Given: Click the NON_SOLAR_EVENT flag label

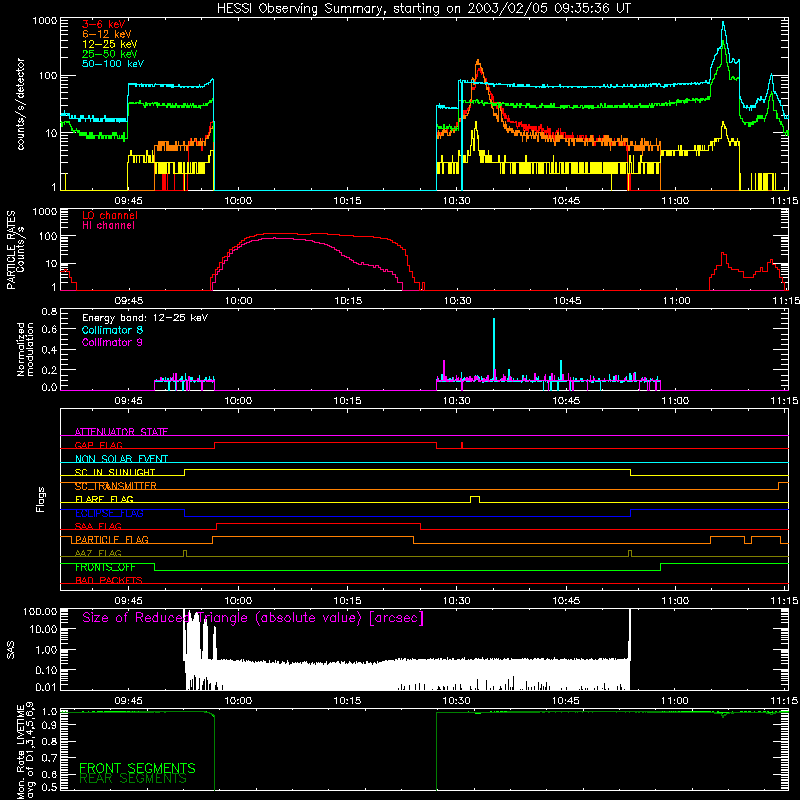Looking at the screenshot, I should [121, 459].
